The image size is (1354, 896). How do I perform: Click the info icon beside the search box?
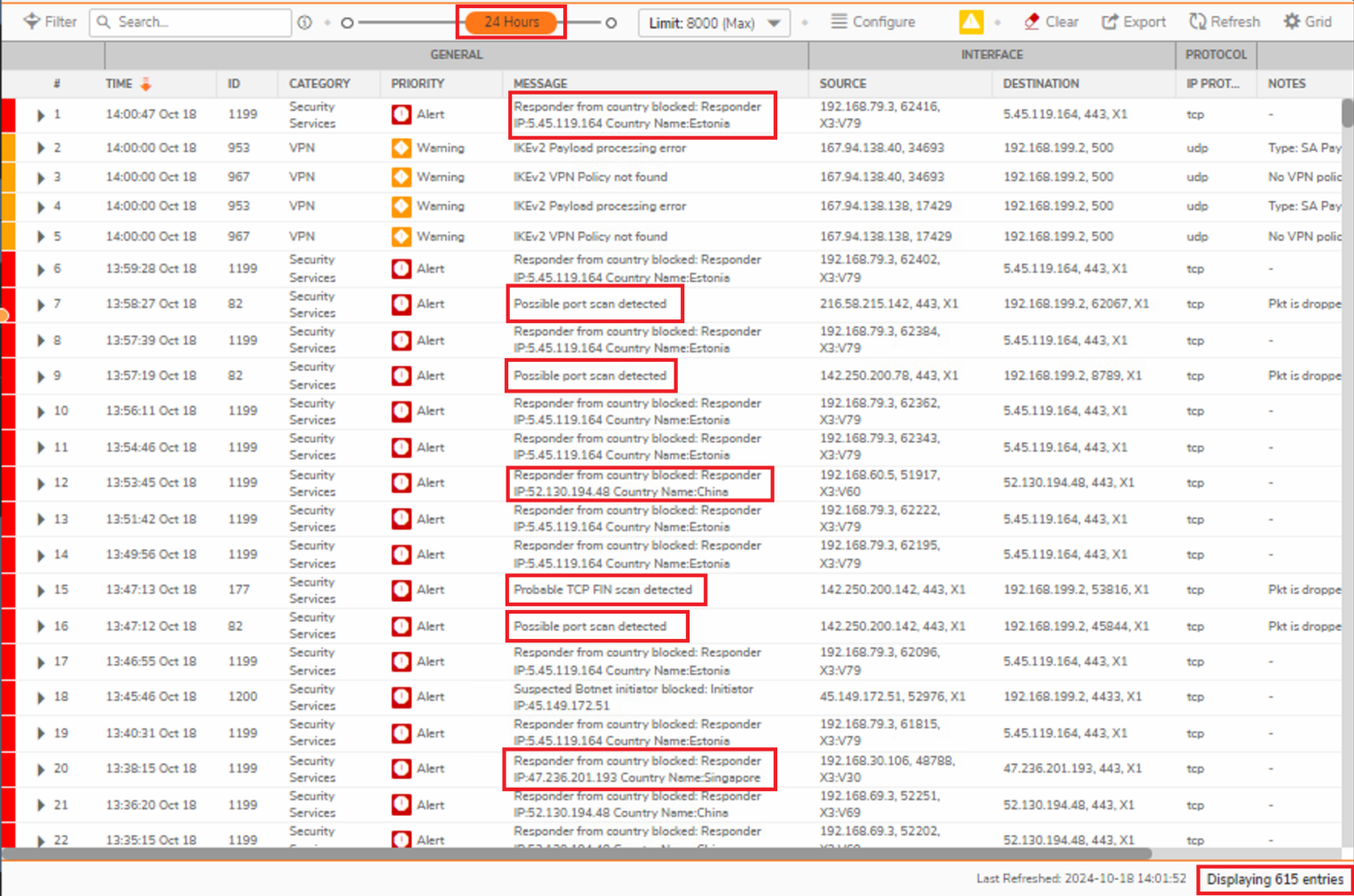(x=305, y=23)
